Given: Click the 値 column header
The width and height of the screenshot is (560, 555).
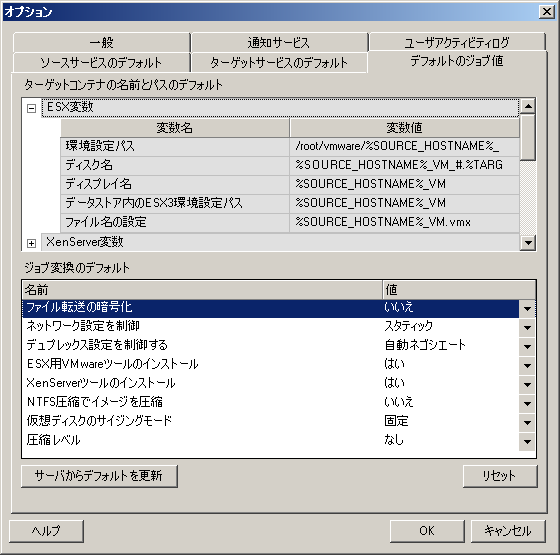Looking at the screenshot, I should [x=459, y=290].
